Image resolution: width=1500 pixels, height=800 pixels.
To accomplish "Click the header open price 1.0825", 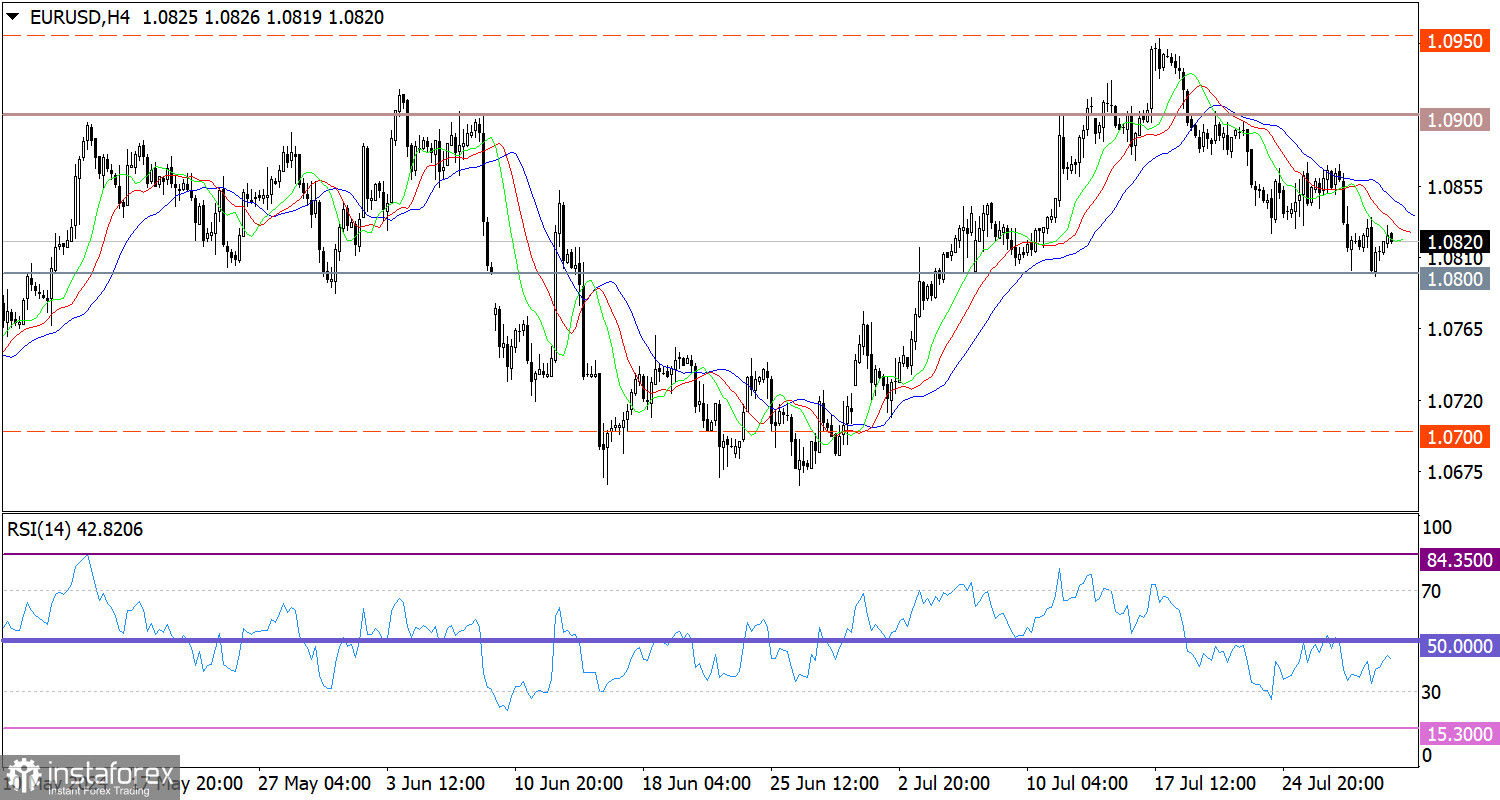I will point(171,18).
